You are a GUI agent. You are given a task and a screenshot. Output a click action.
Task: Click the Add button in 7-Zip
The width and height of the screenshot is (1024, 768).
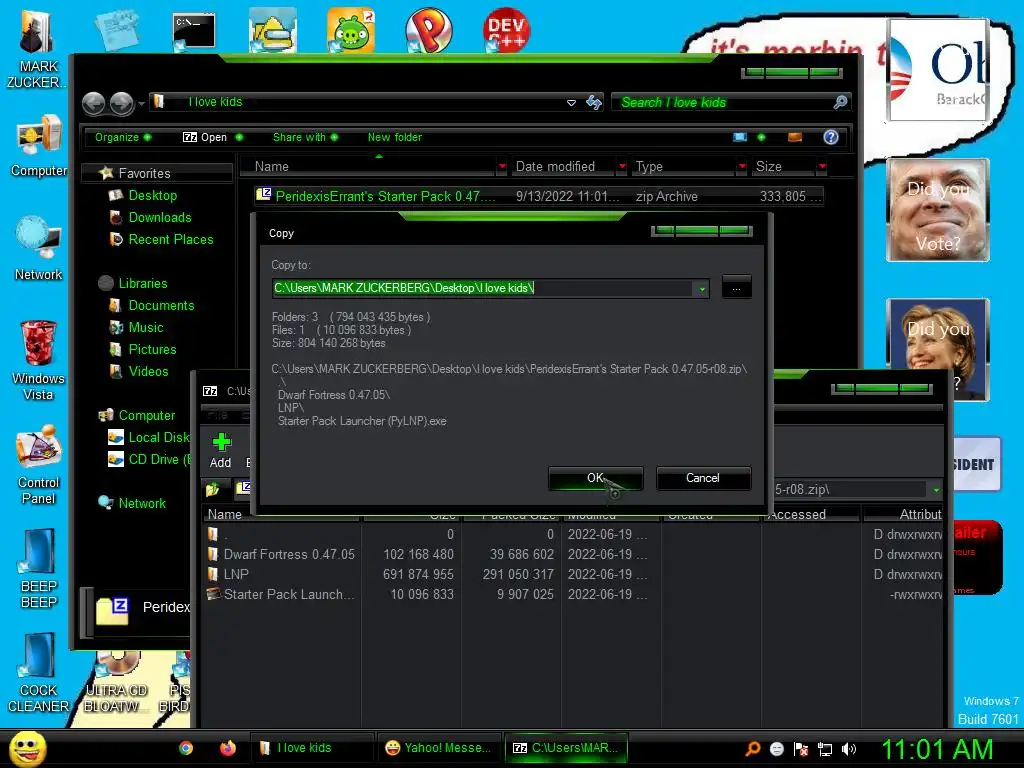(221, 451)
